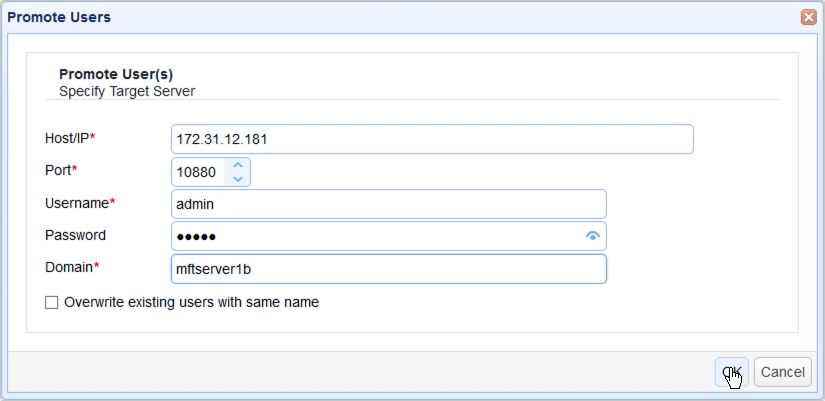The image size is (825, 401).
Task: Click the Host/IP field showing 172.31.12.181
Action: click(x=432, y=139)
